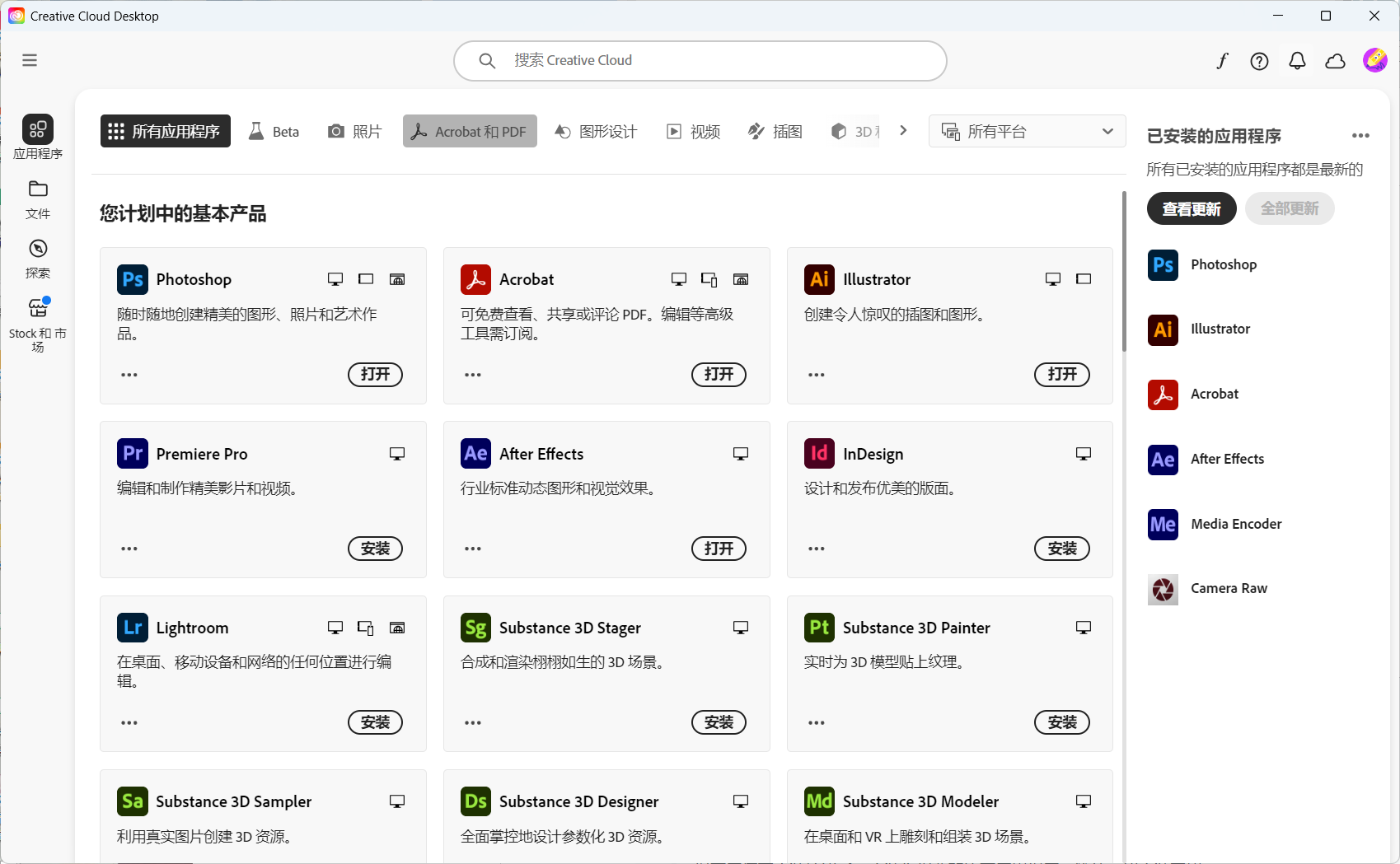Screen dimensions: 1400x864
Task: Click the Substance 3D Stager icon
Action: point(476,628)
